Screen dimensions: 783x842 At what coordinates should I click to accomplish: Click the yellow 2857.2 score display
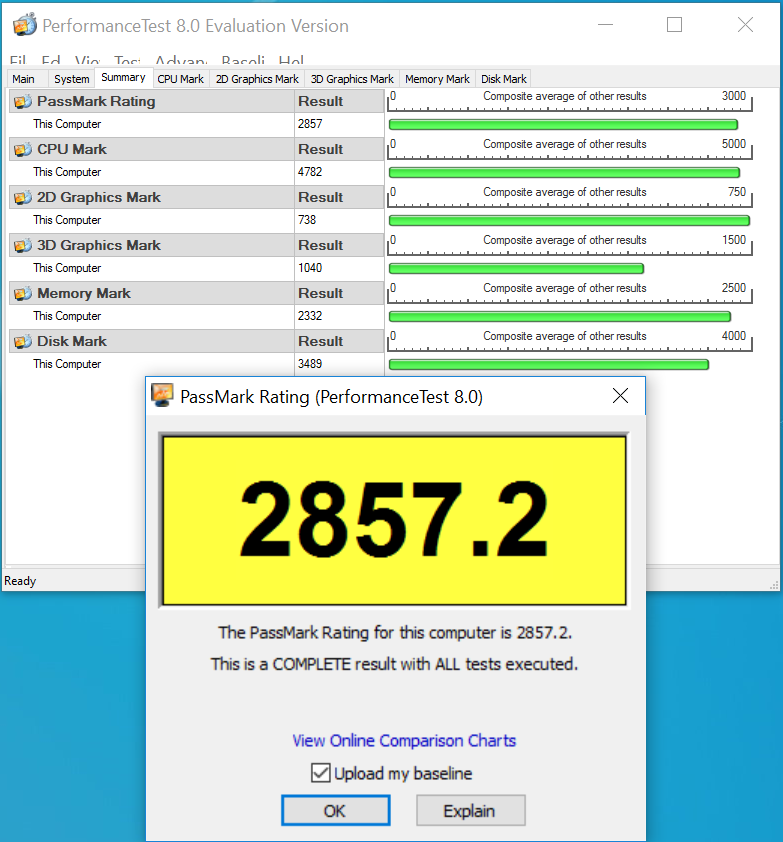pyautogui.click(x=395, y=520)
